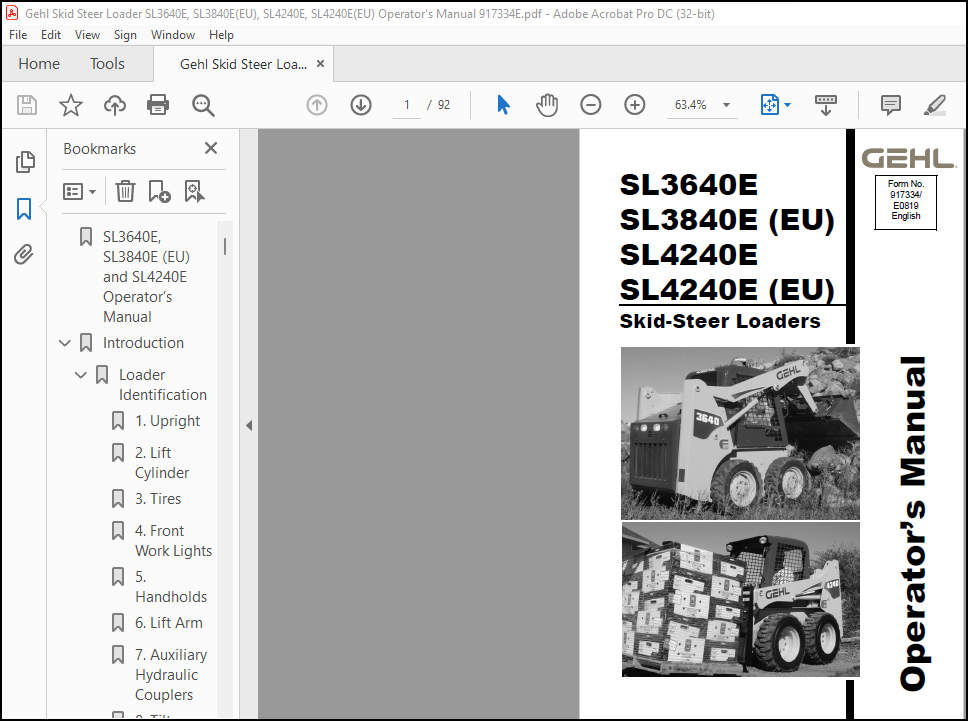Jump to 4. Front Work Lights bookmark
This screenshot has width=968, height=721.
point(173,541)
